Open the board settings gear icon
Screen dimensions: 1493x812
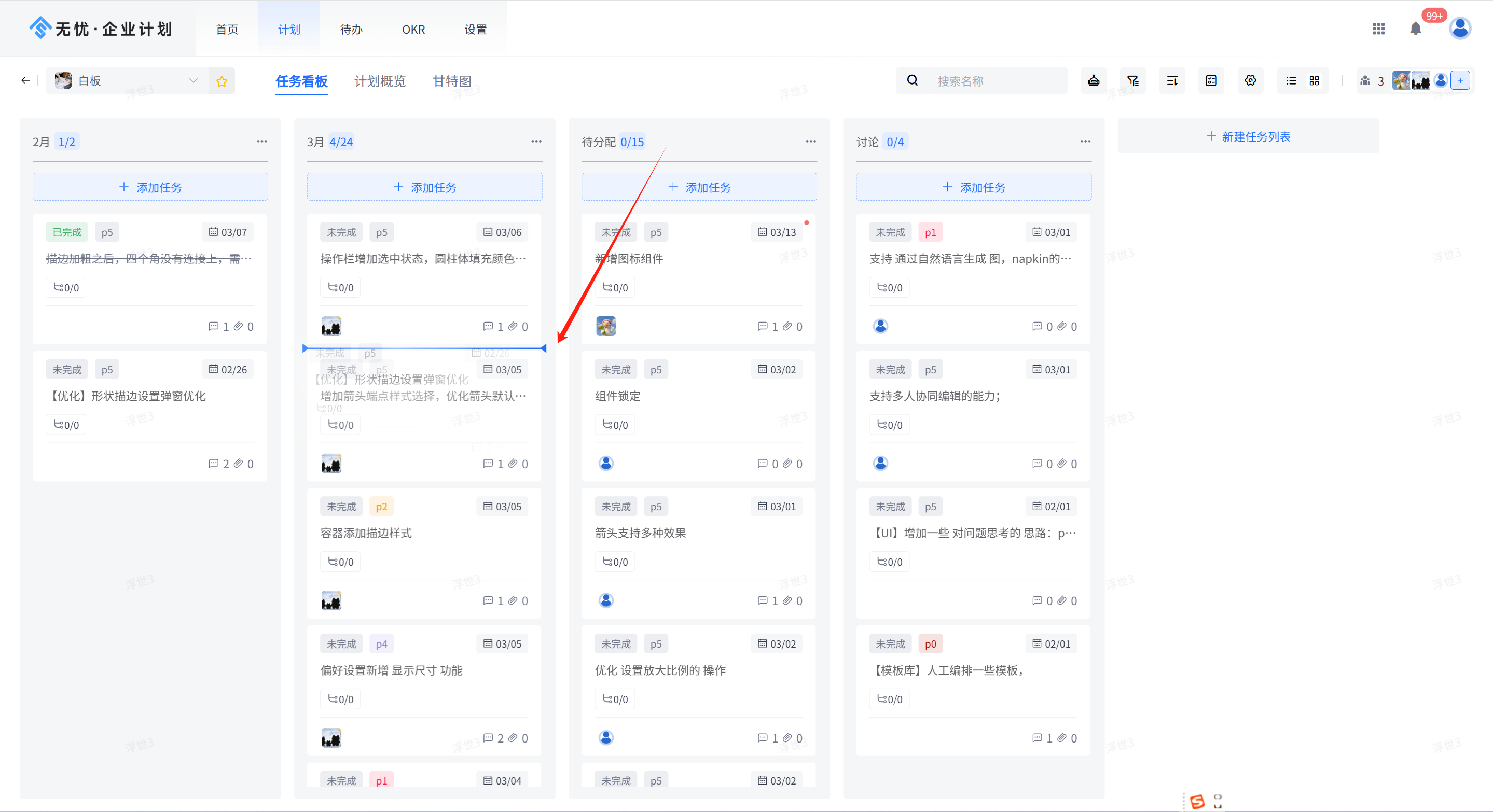pyautogui.click(x=1250, y=80)
